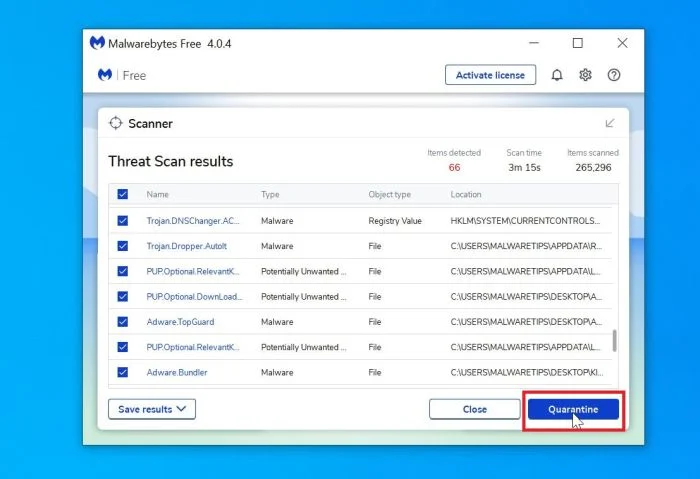Open settings via gear icon
The image size is (700, 479).
pyautogui.click(x=585, y=75)
